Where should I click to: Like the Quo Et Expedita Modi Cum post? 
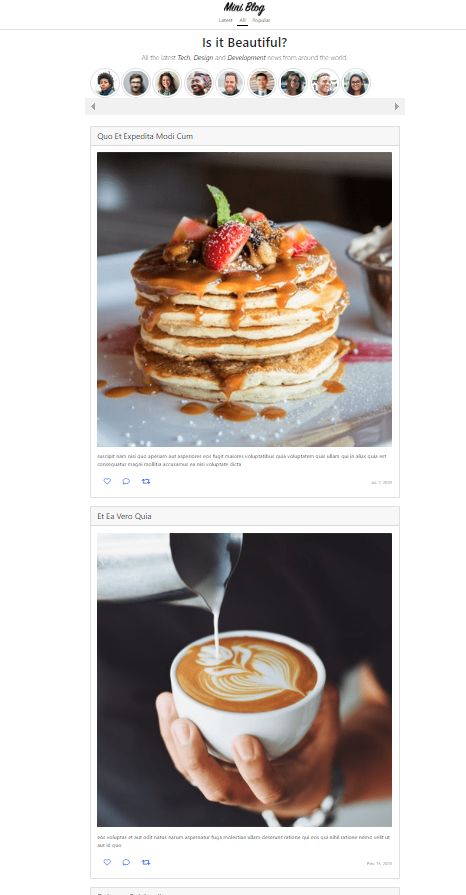107,481
